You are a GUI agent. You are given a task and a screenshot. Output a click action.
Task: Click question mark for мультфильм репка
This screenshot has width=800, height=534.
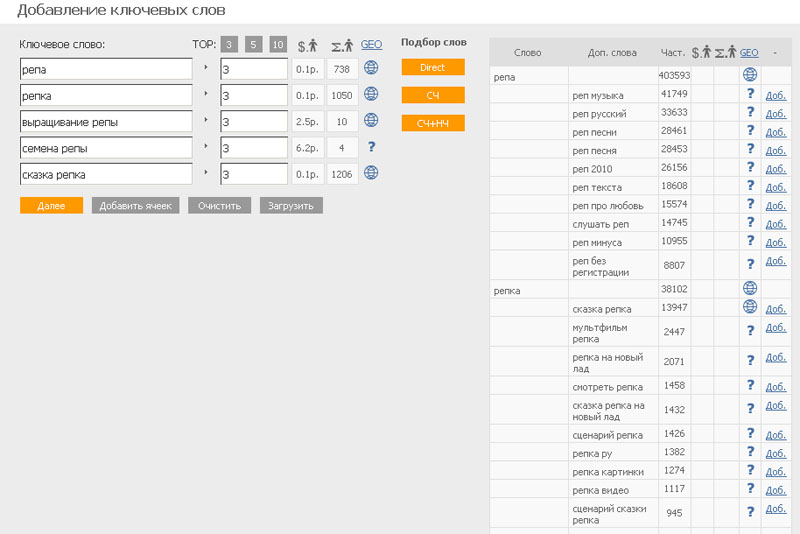[x=750, y=331]
